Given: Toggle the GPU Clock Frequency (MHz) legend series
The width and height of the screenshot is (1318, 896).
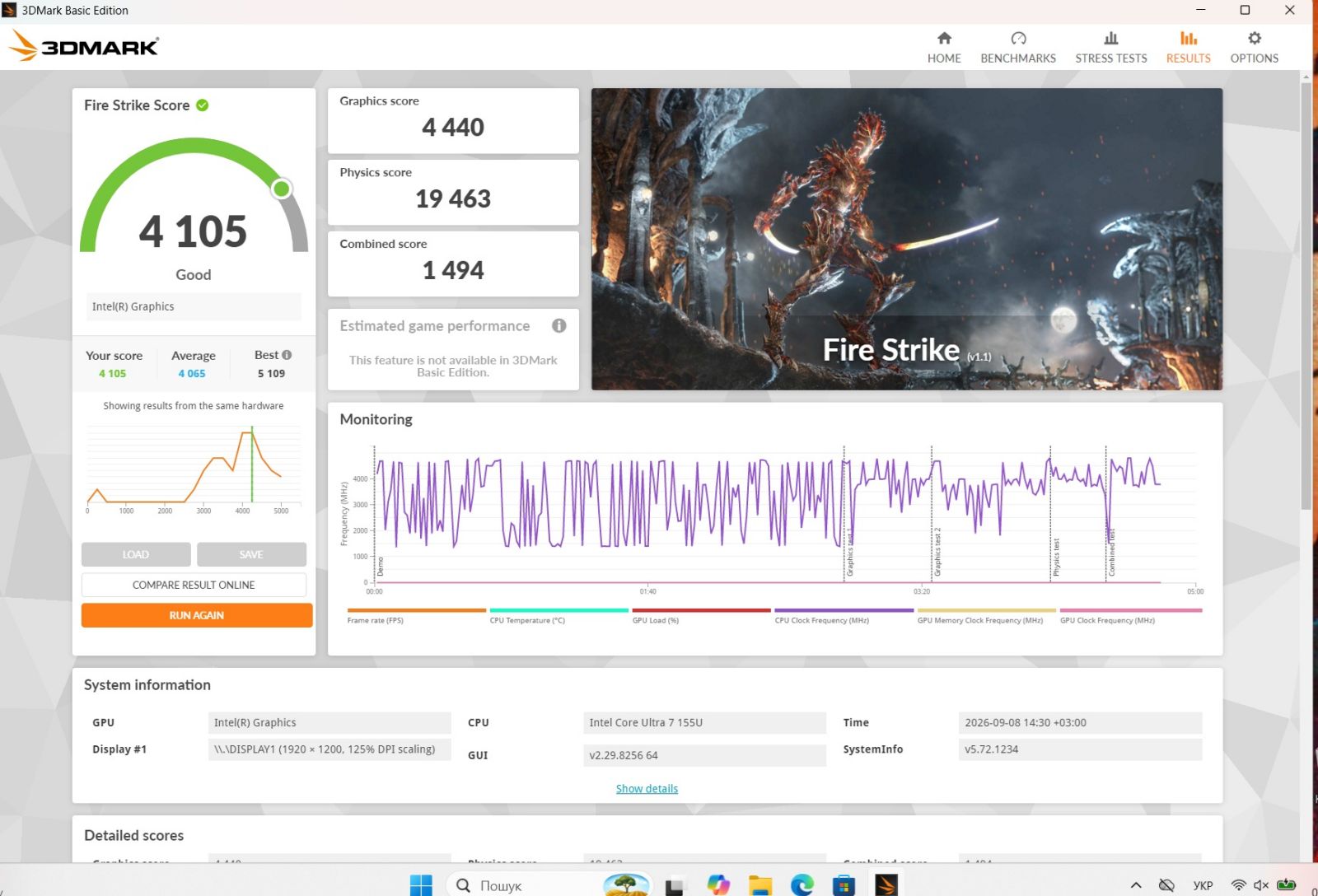Looking at the screenshot, I should (x=1130, y=616).
